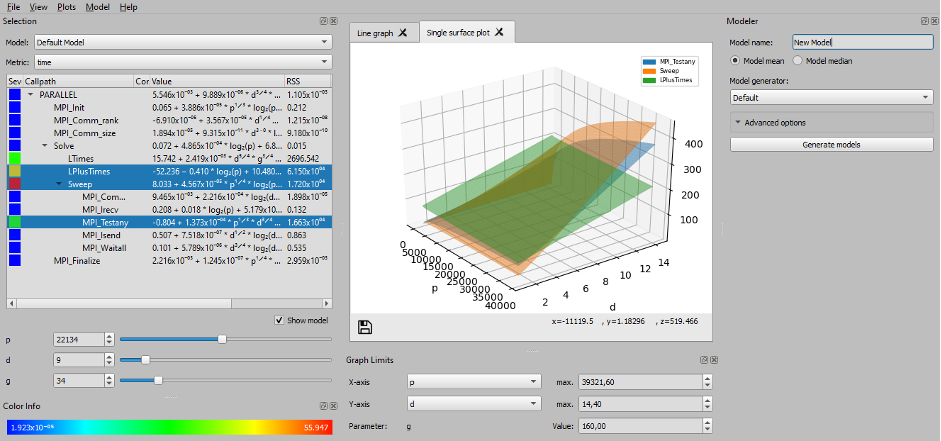Viewport: 941px width, 441px height.
Task: Select the LPlusTimes callpath row
Action: (169, 171)
